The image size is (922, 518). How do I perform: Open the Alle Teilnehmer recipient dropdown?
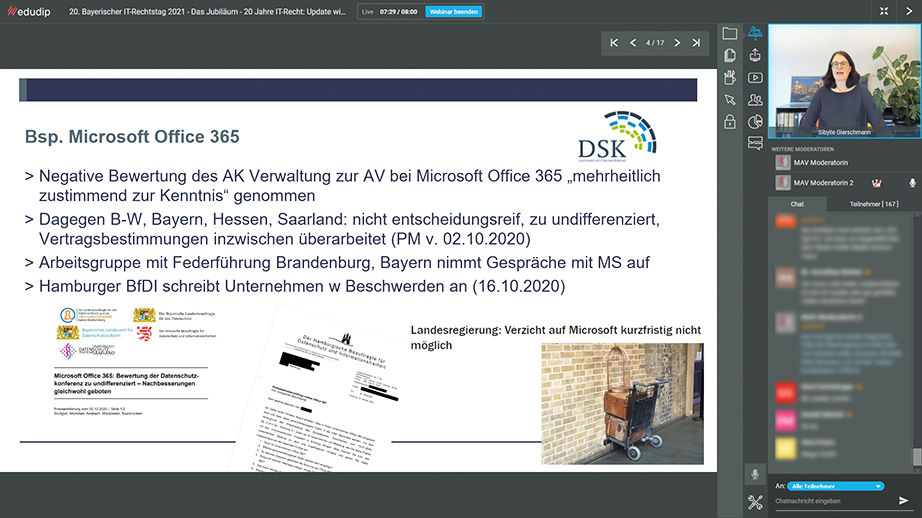click(x=836, y=486)
